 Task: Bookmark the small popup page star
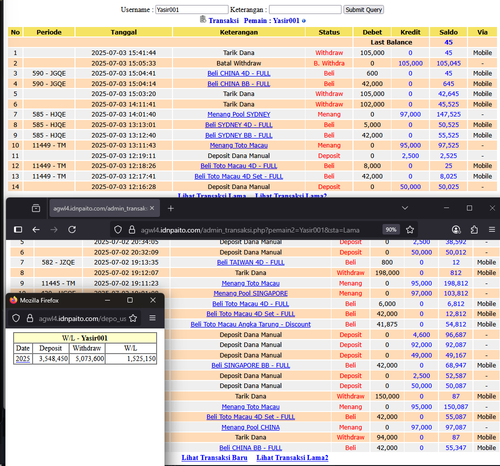133,318
